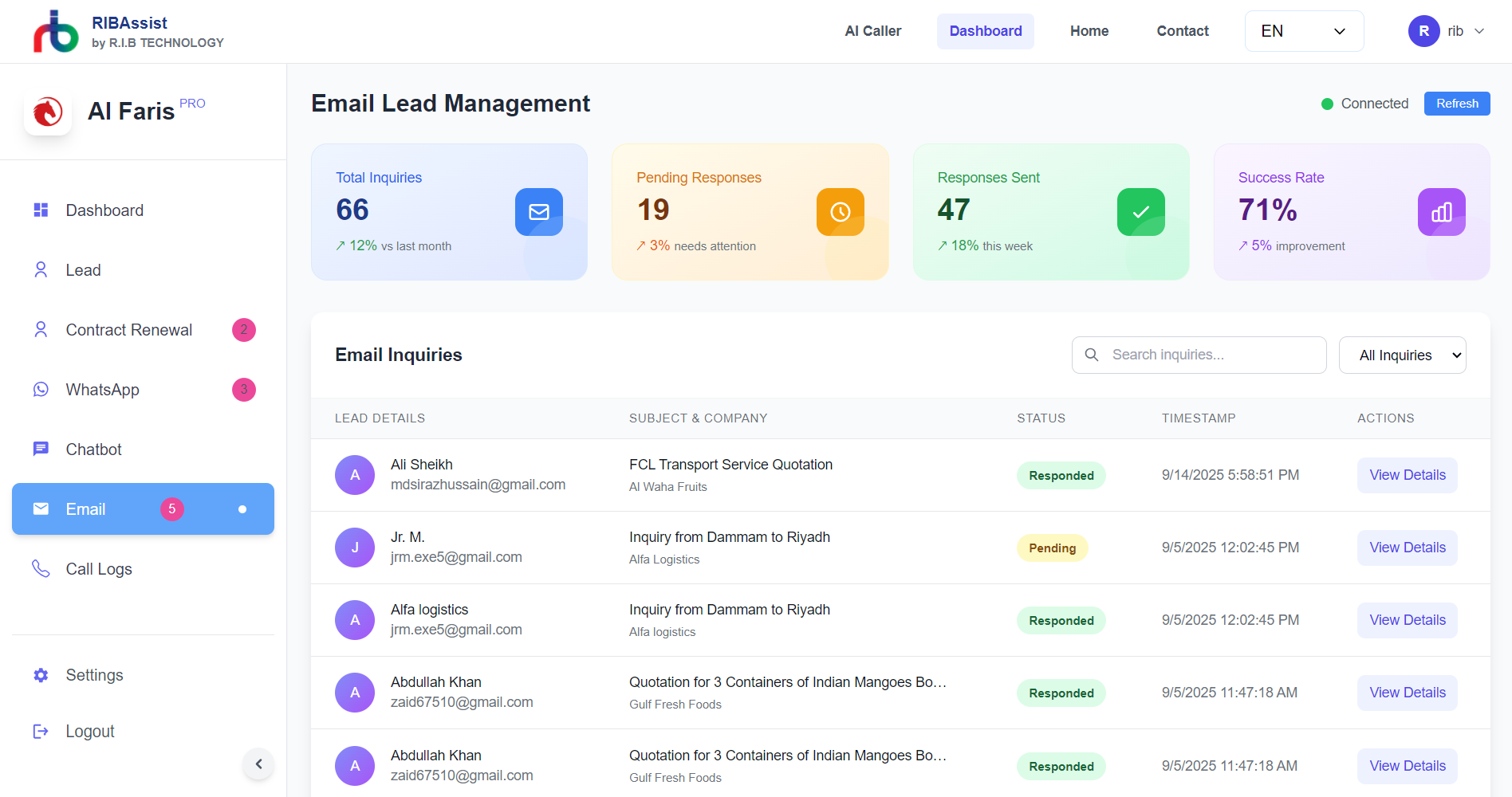1512x797 pixels.
Task: Select the Lead section icon
Action: [x=41, y=269]
